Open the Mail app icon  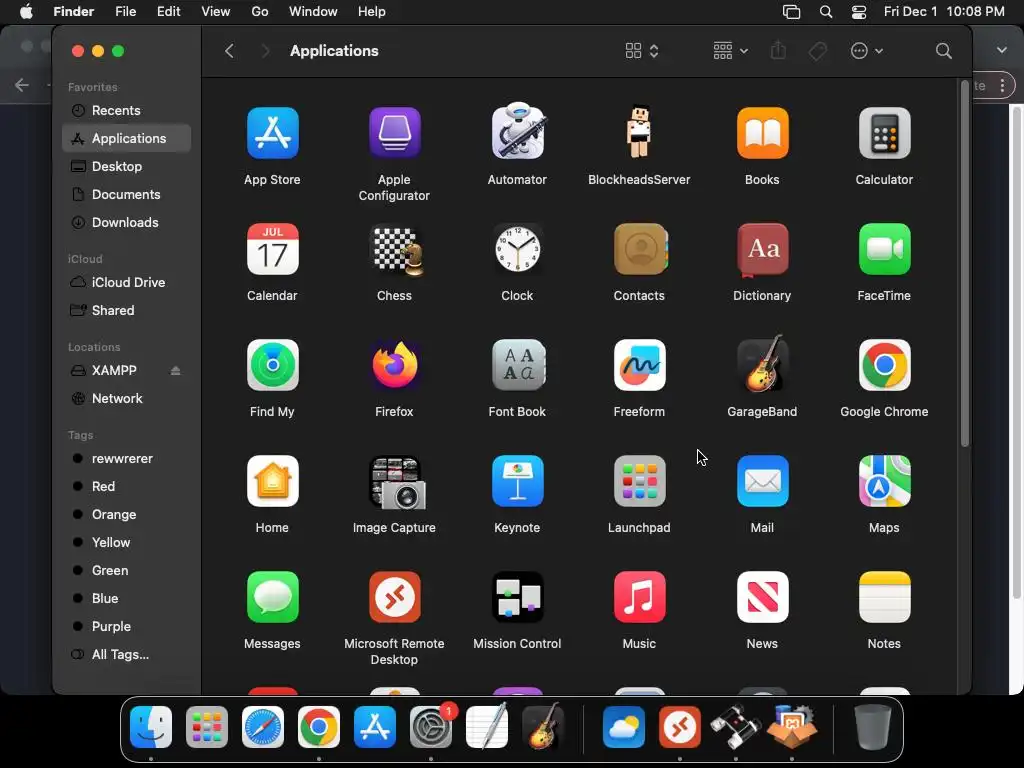point(762,481)
